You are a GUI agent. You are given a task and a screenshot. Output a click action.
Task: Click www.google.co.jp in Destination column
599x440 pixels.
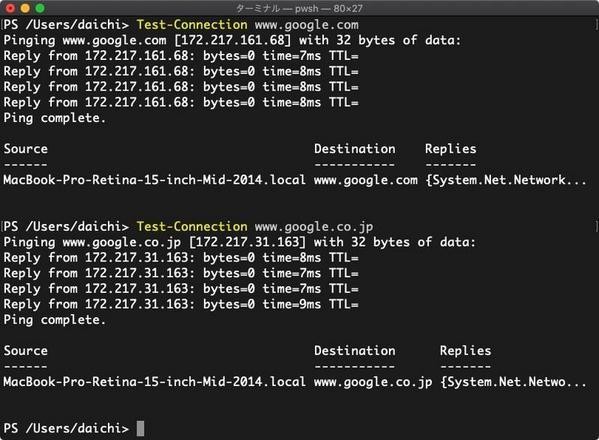click(x=373, y=382)
